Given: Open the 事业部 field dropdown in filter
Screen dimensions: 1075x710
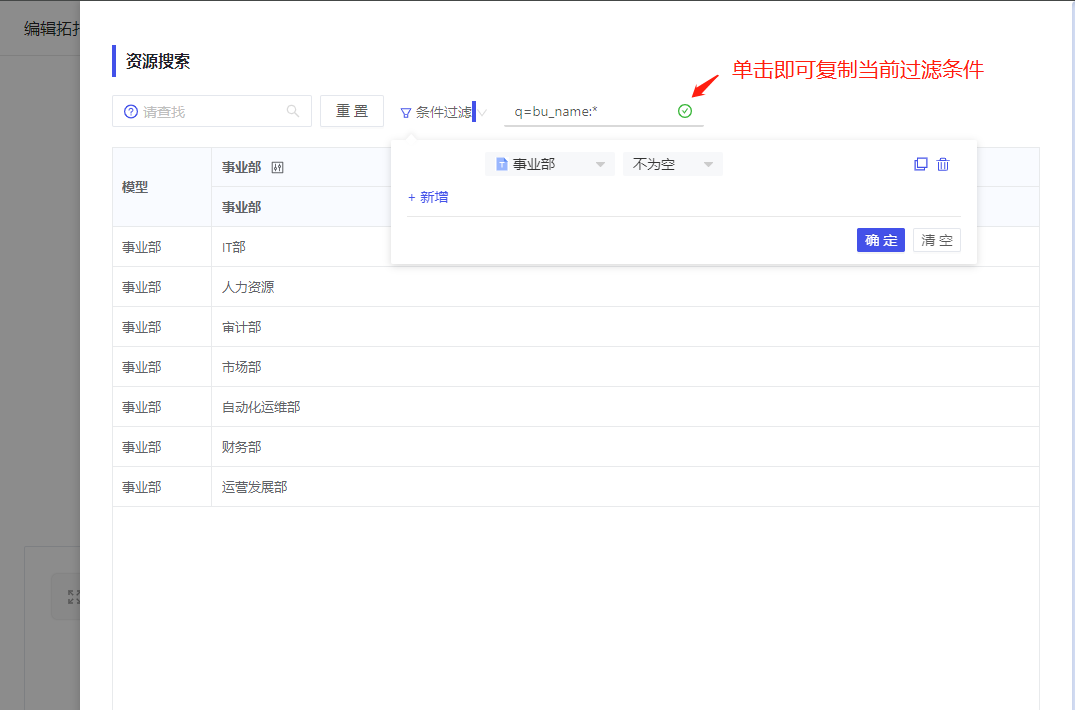Looking at the screenshot, I should (550, 164).
